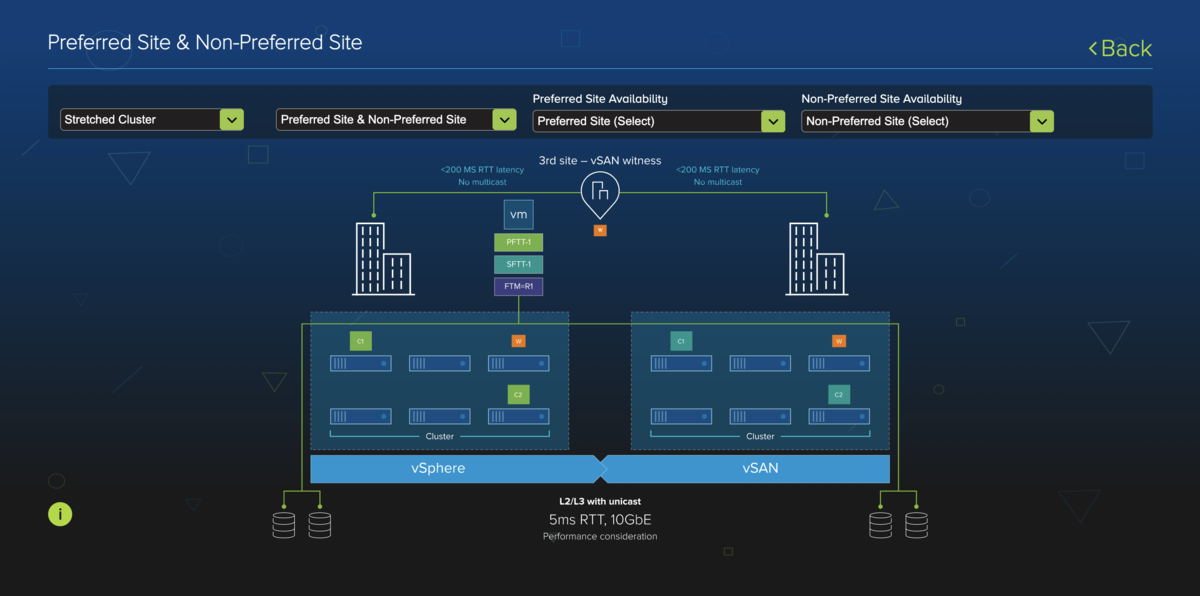Click the green C2 component in the preferred cluster
1200x596 pixels.
click(518, 394)
